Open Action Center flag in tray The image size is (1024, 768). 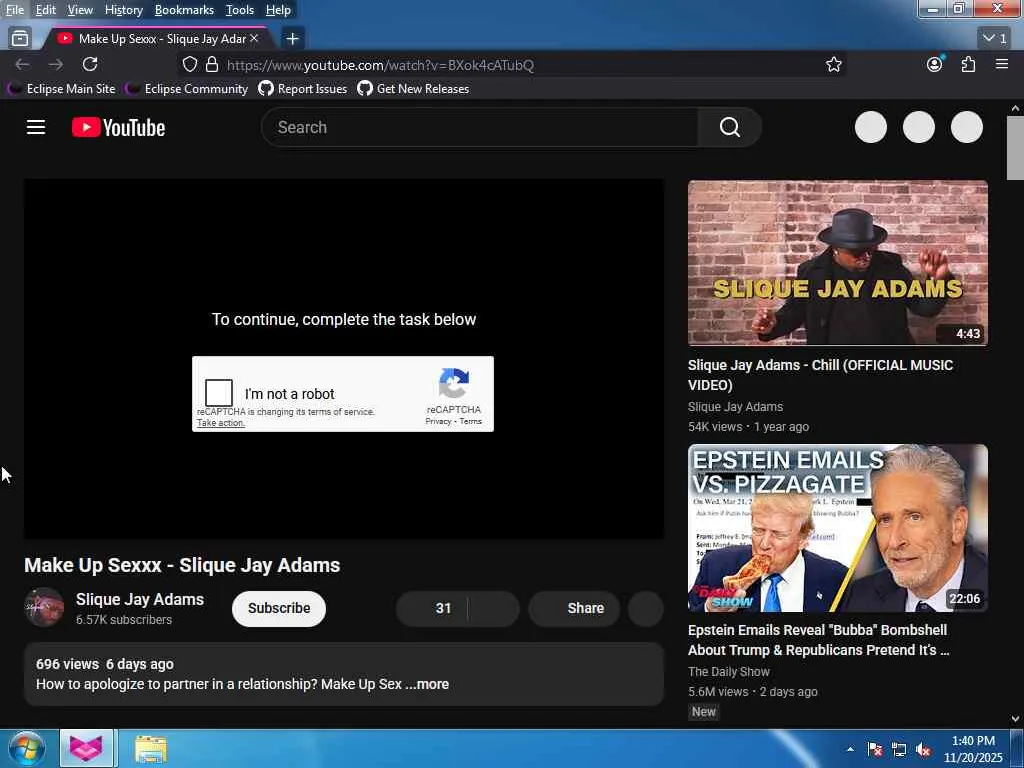875,749
